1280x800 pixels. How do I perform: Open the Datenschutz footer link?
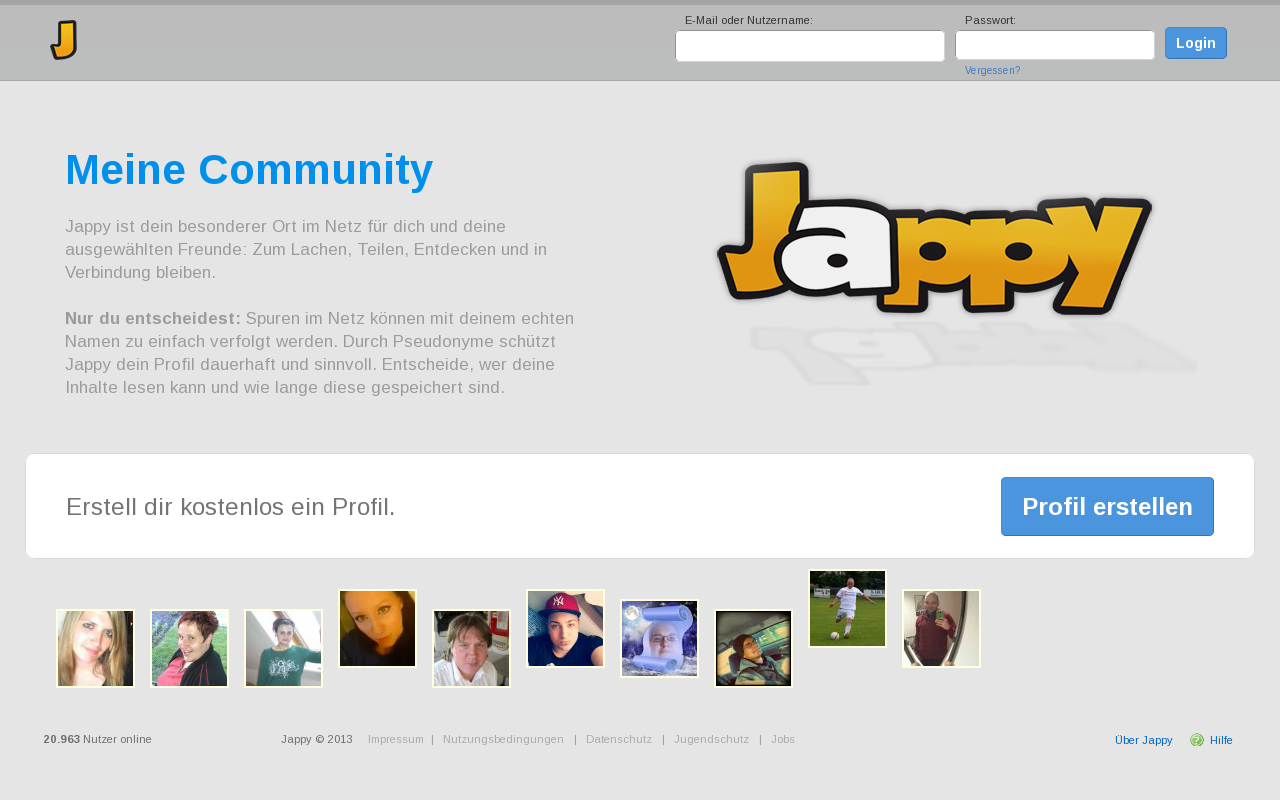click(x=619, y=739)
